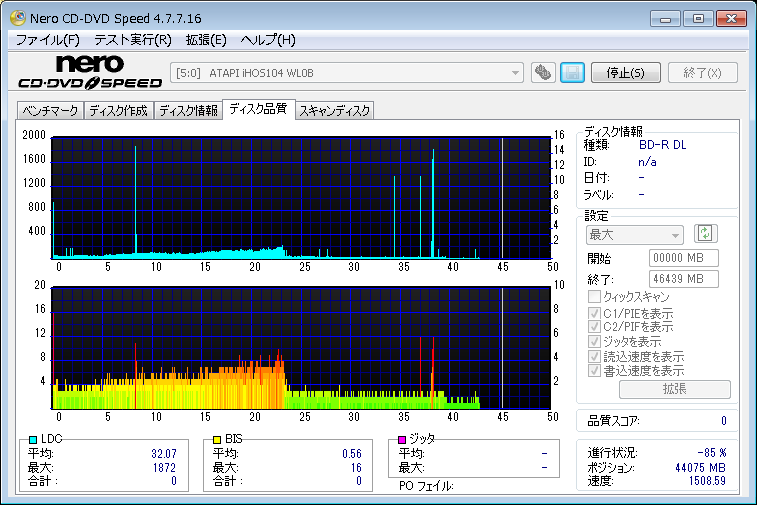Switch to the ディスク作成 tab
Screen dimensions: 757x505
pos(118,111)
